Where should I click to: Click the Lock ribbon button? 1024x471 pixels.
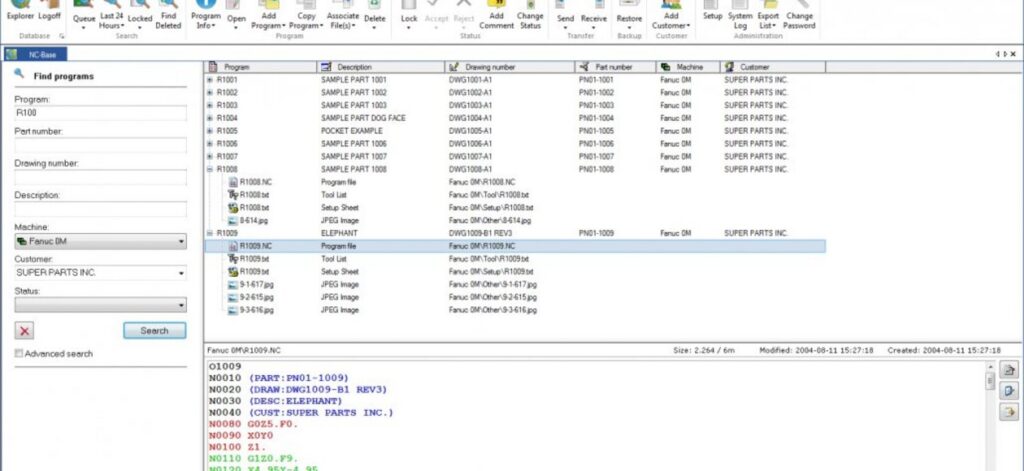pos(409,16)
